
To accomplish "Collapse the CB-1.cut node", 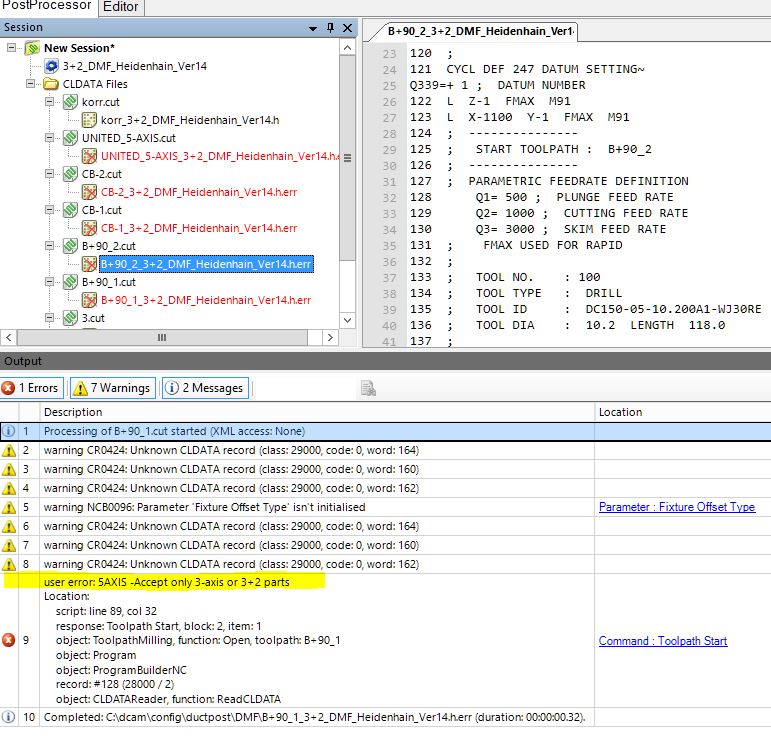I will click(49, 209).
